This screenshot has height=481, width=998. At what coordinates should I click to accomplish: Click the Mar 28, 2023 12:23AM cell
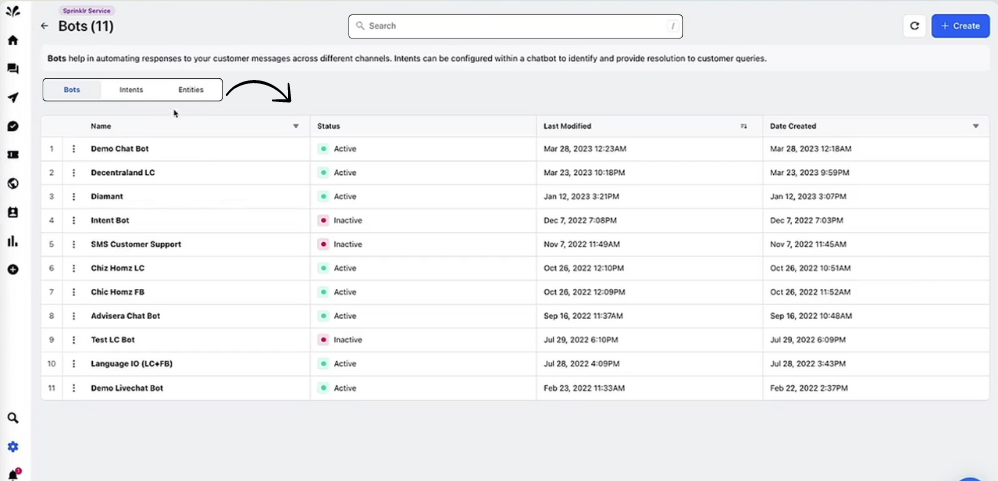pyautogui.click(x=585, y=149)
